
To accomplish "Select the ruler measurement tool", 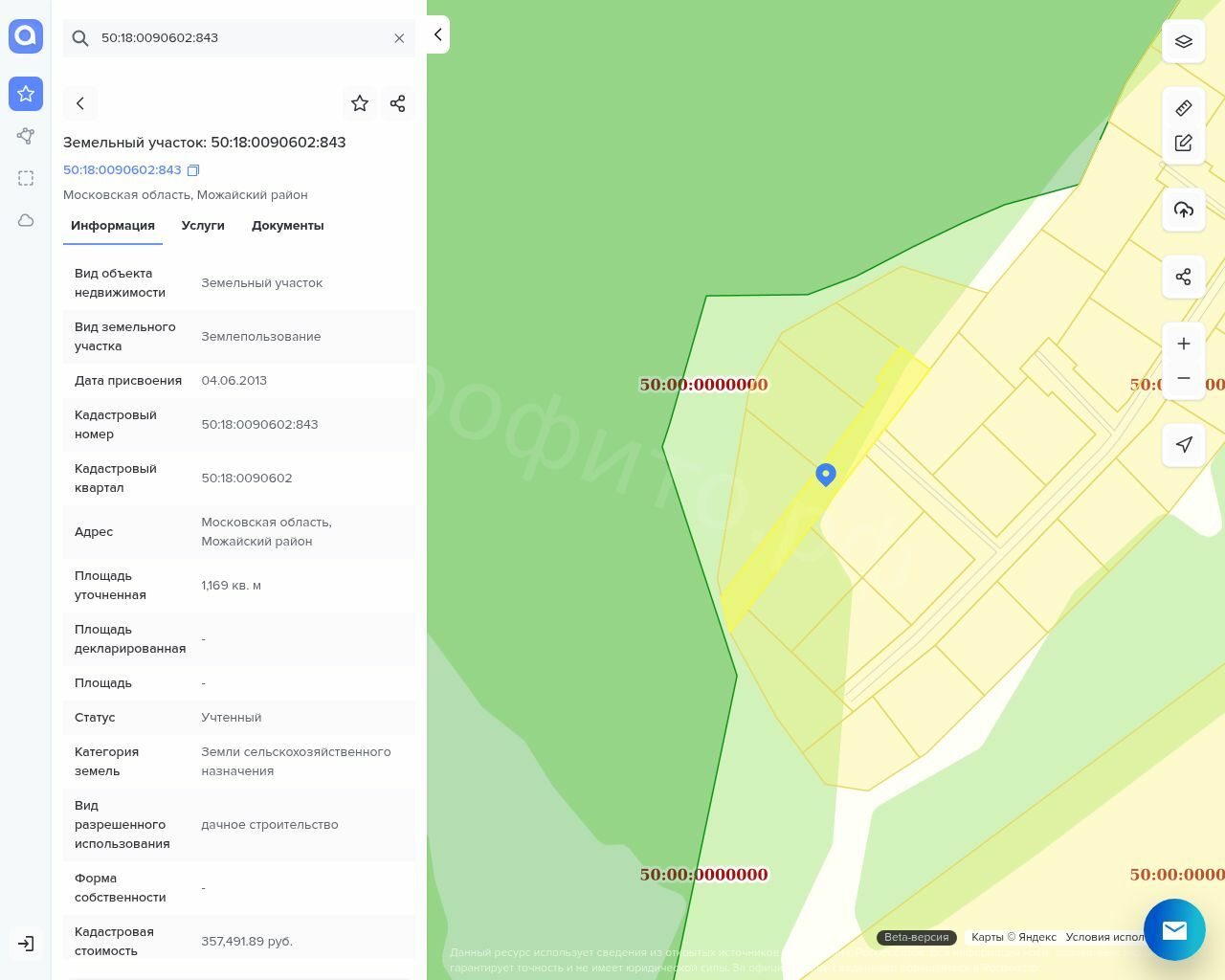I will click(x=1183, y=108).
